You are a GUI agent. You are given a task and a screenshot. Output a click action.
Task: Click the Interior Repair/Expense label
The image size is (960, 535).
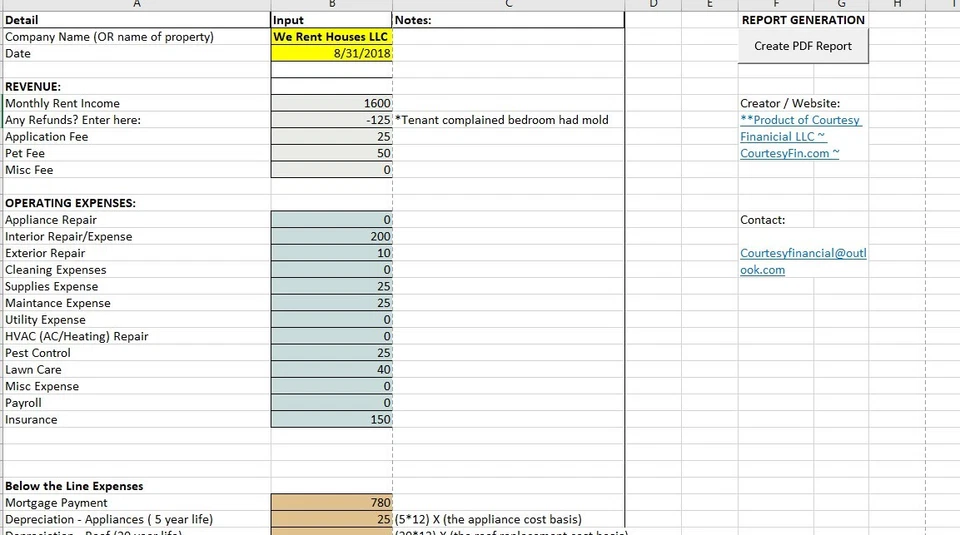point(69,236)
